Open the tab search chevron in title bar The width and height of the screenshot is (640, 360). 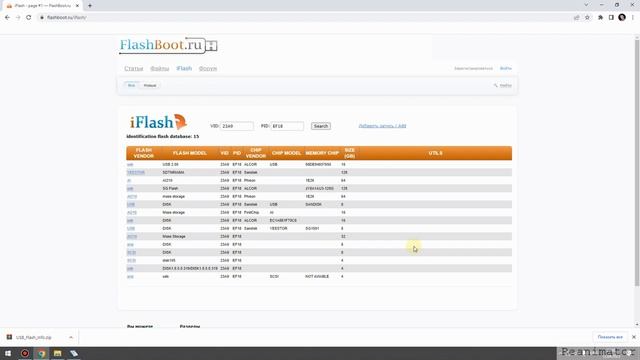pos(586,5)
